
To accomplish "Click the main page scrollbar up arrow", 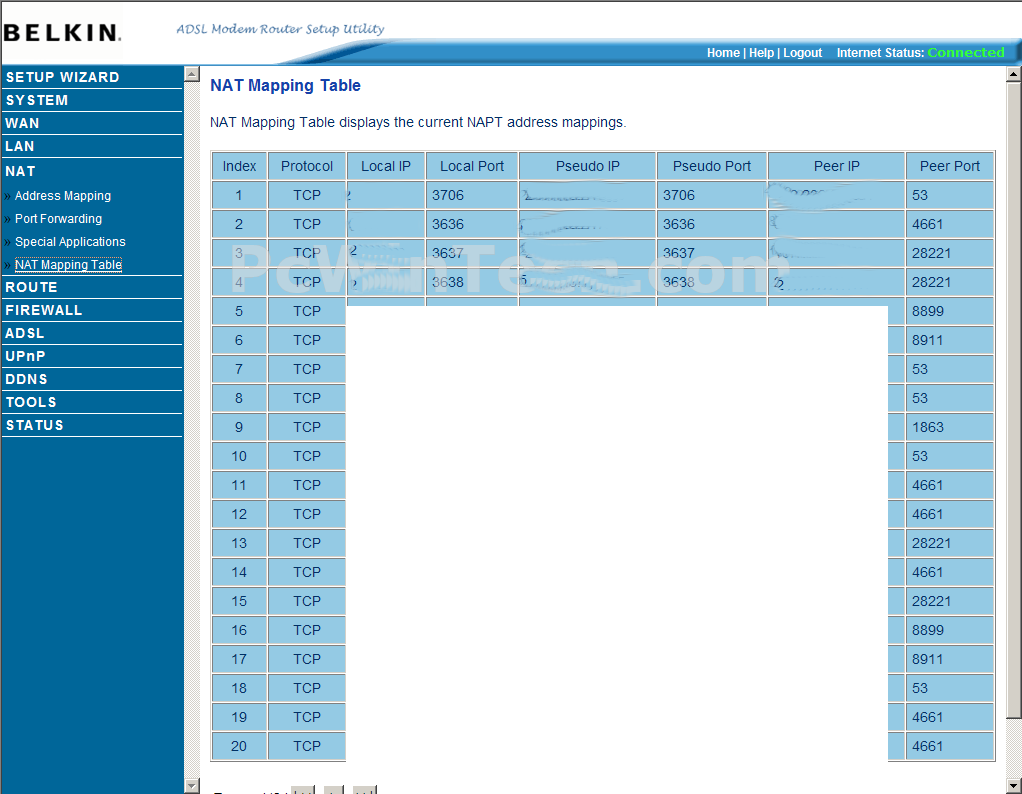I will [1014, 74].
